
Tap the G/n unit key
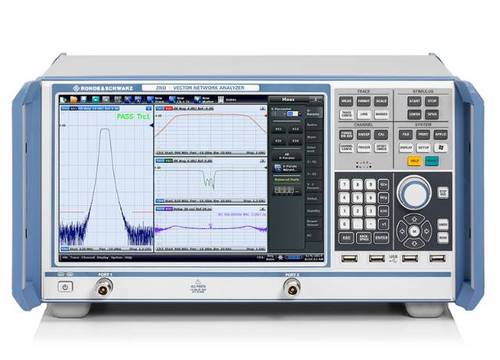coord(383,184)
